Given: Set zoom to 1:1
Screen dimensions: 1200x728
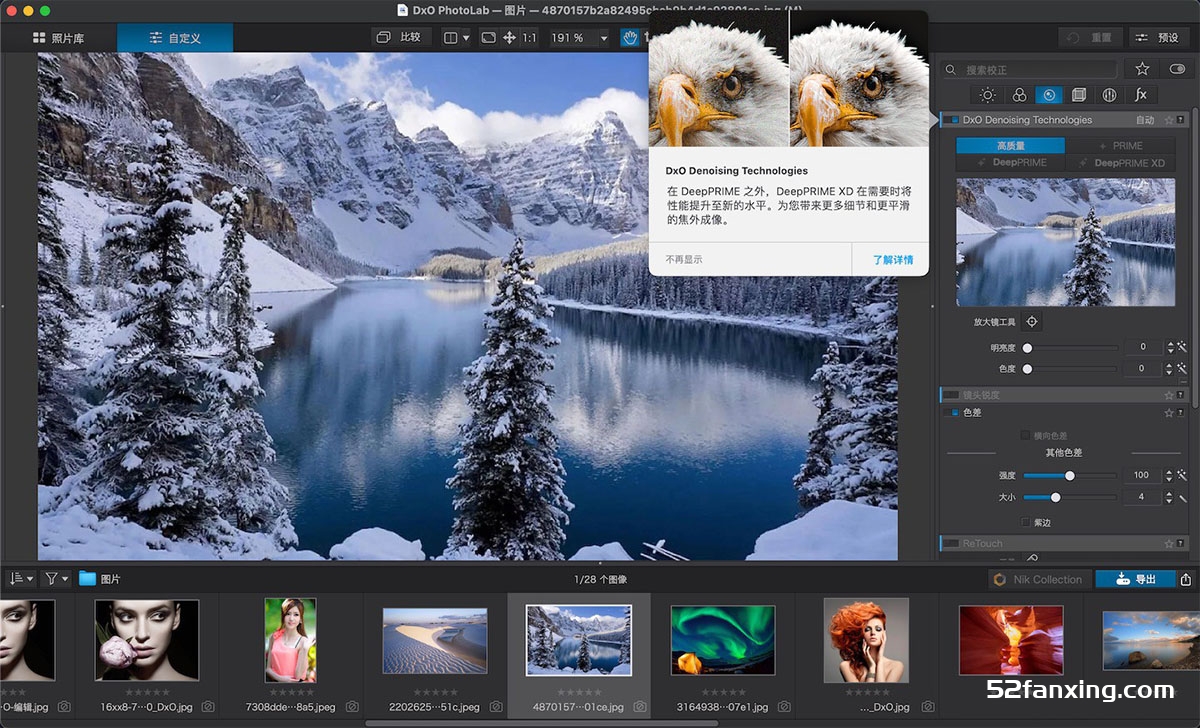Looking at the screenshot, I should click(x=529, y=38).
